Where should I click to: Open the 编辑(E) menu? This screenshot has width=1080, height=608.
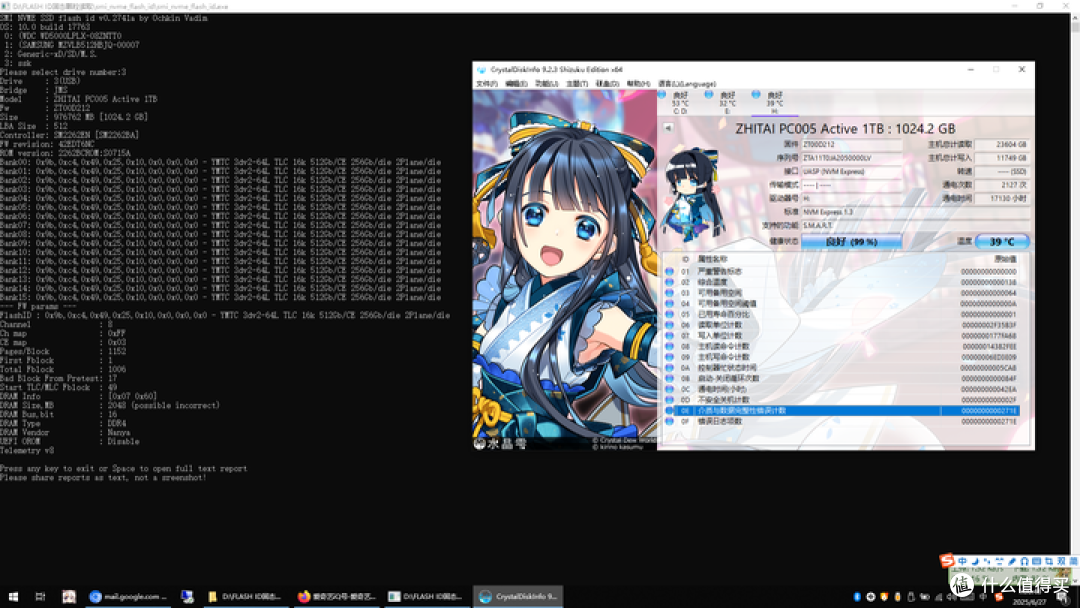[516, 84]
